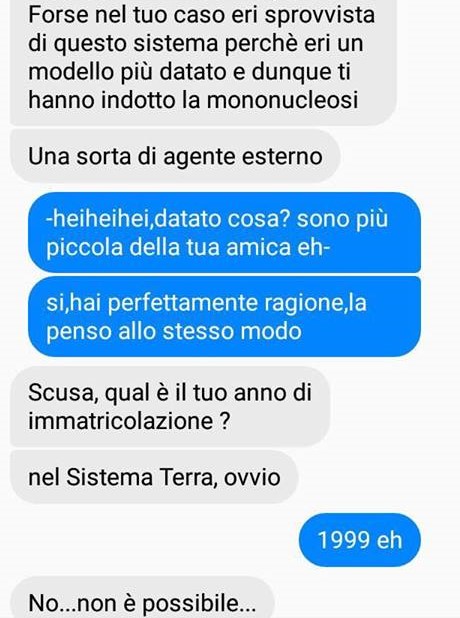Tap the word 'immatricolazione' in the grey bubble
The width and height of the screenshot is (460, 618).
coord(121,421)
